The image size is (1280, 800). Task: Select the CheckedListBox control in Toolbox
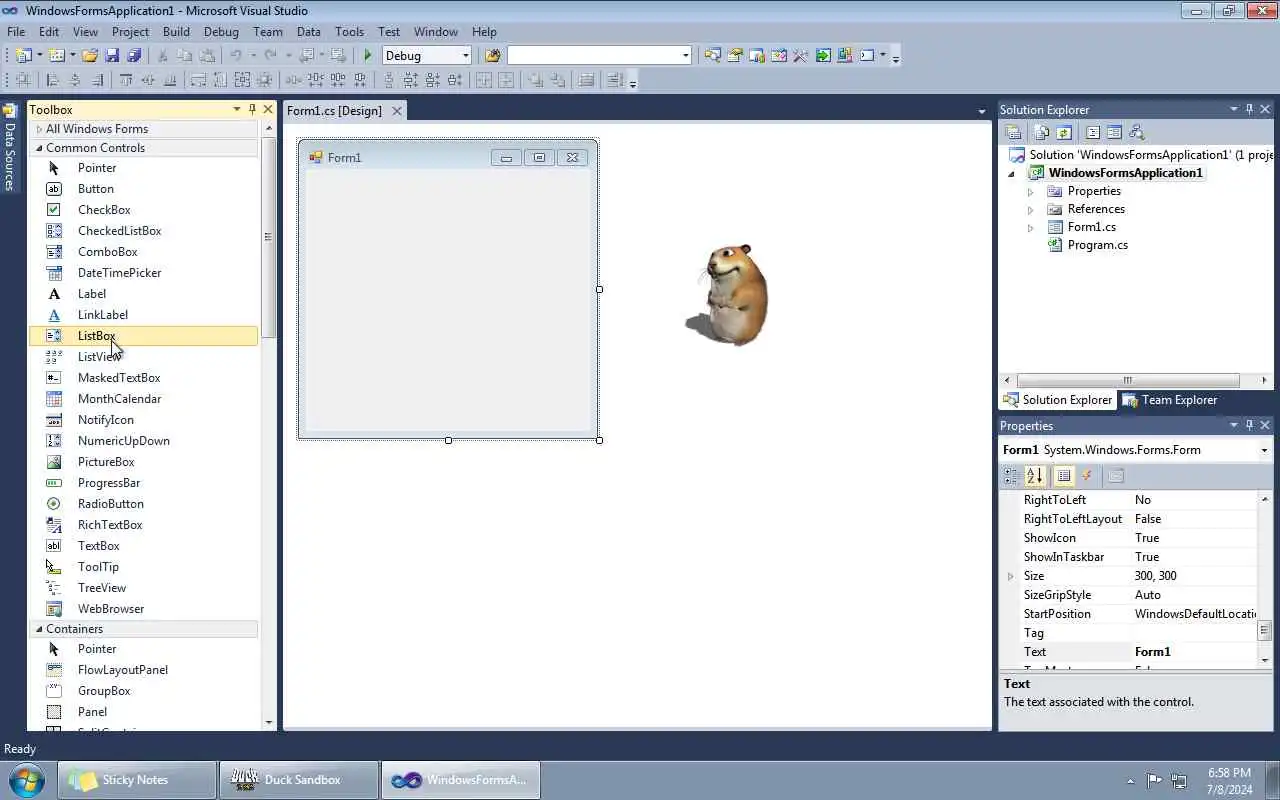(144, 231)
